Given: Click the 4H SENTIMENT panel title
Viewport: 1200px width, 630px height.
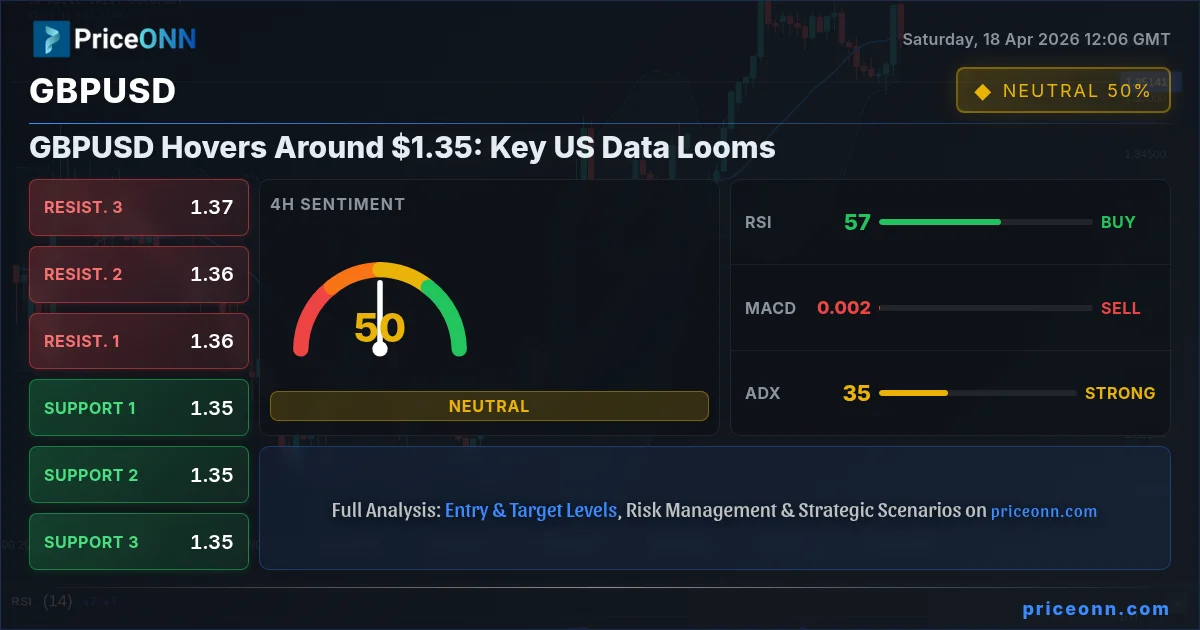Looking at the screenshot, I should click(338, 204).
